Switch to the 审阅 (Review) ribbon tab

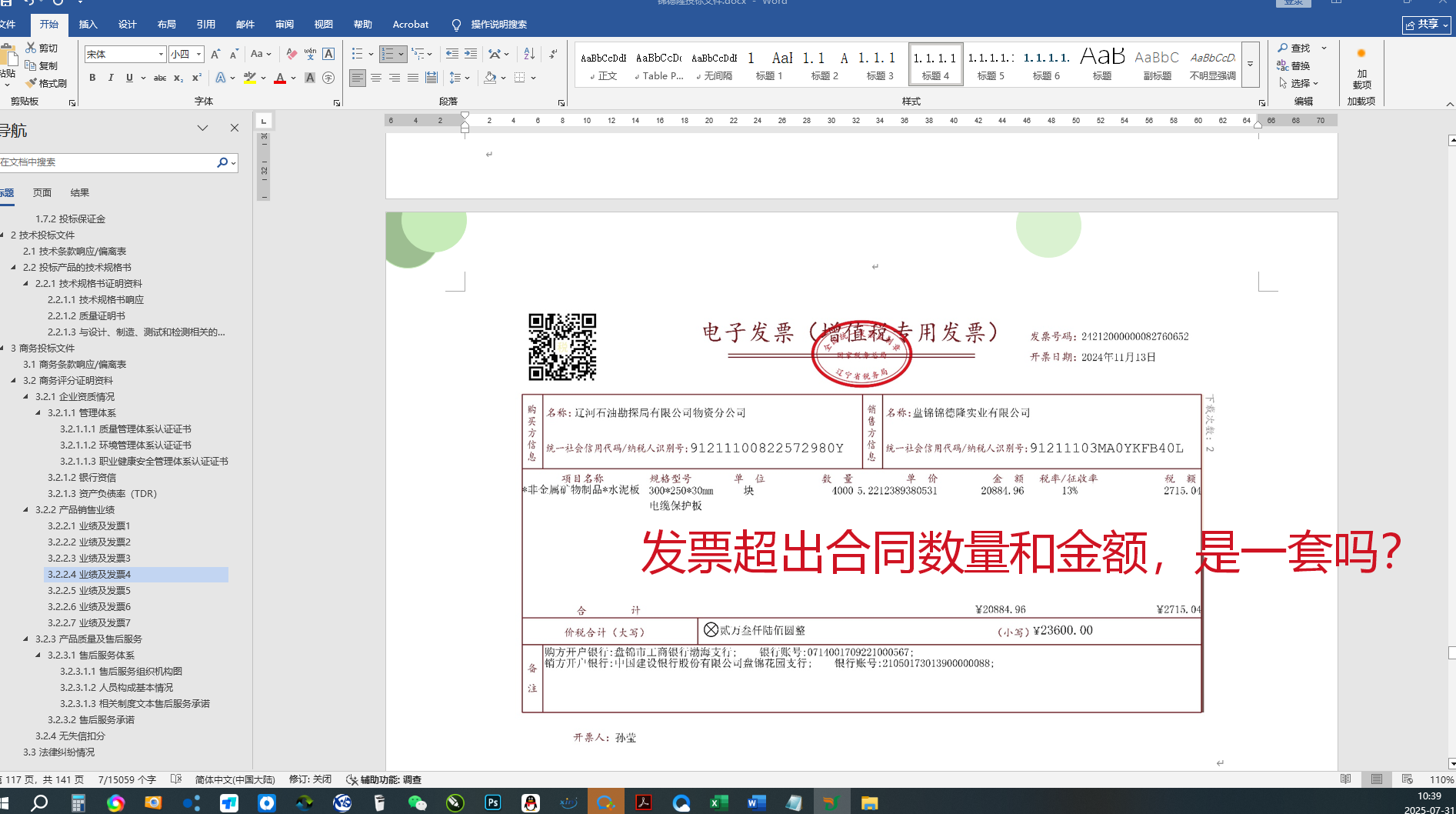coord(285,25)
